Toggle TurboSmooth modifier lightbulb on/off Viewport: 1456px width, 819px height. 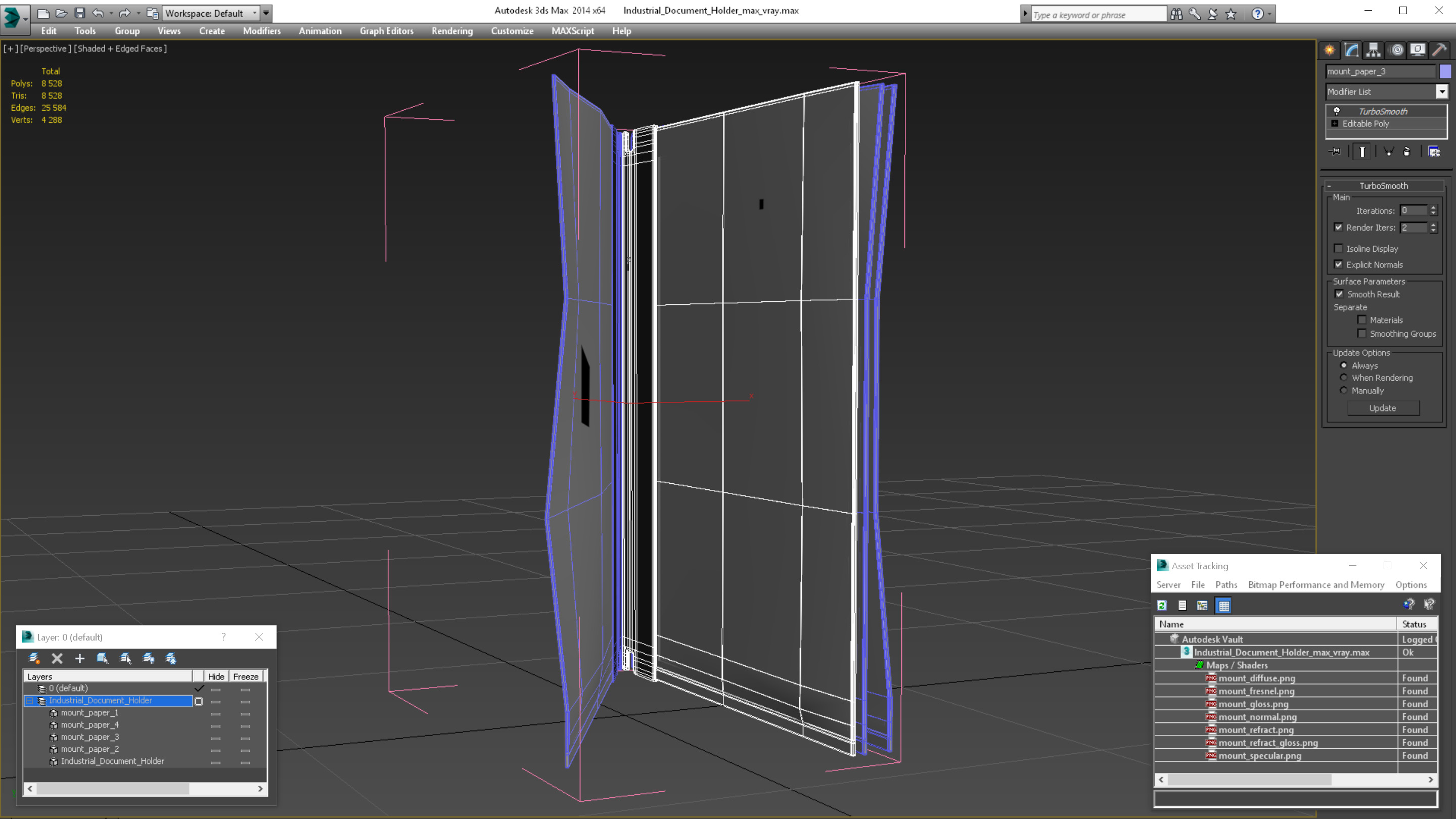pos(1336,111)
